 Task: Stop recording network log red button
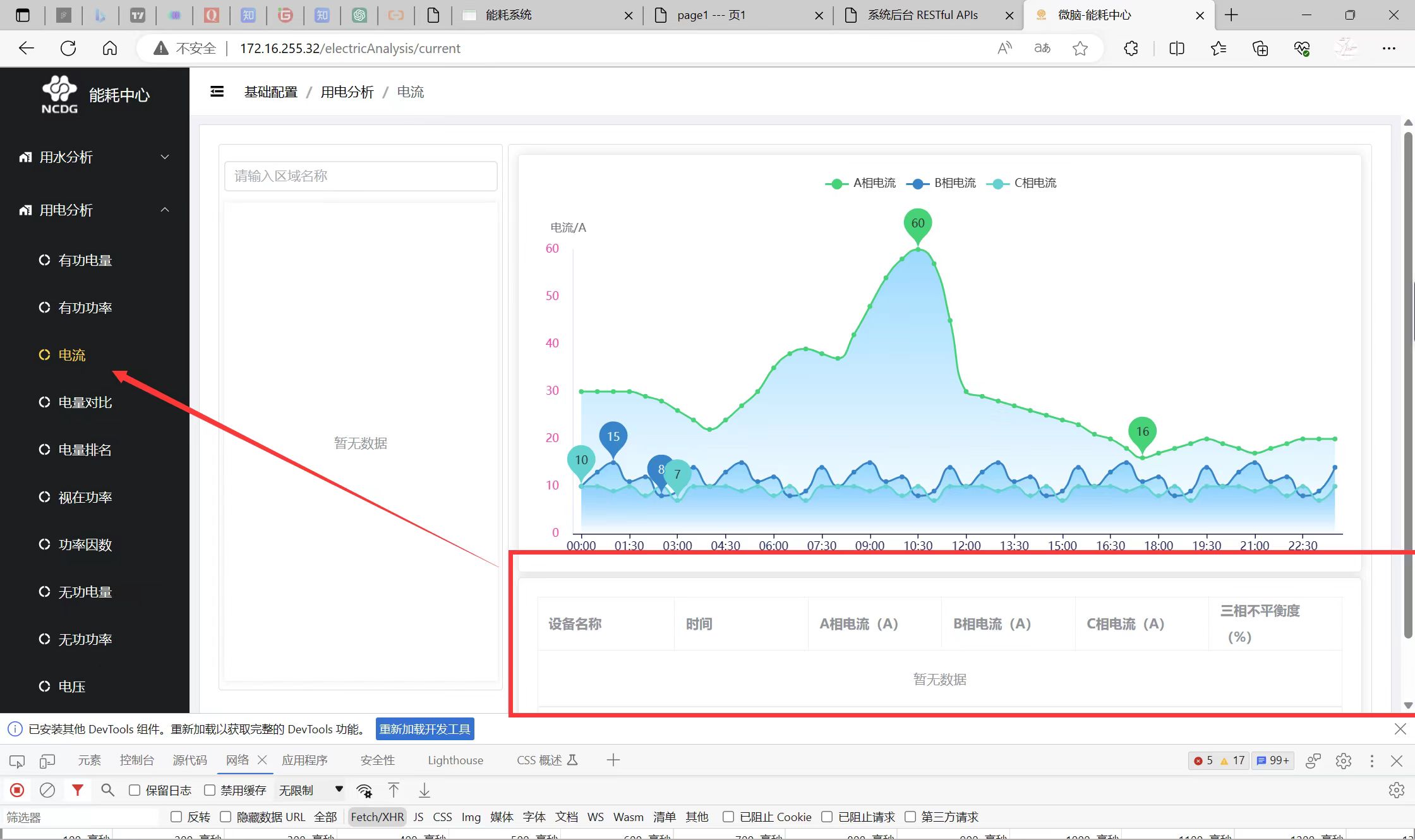(x=17, y=790)
